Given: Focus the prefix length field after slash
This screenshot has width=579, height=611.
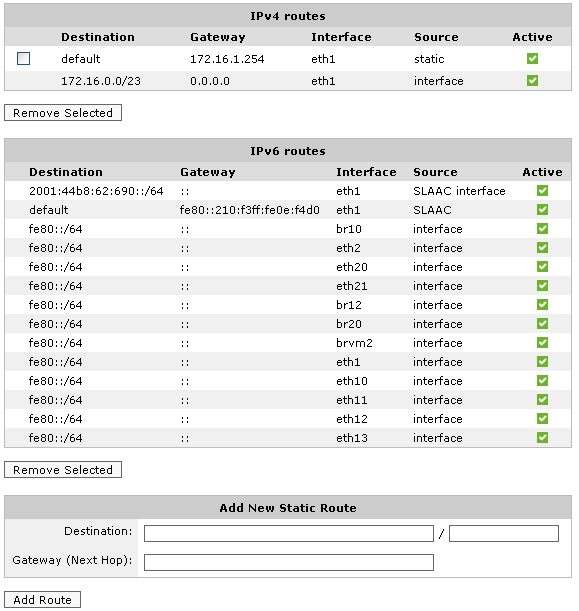Looking at the screenshot, I should (x=504, y=533).
